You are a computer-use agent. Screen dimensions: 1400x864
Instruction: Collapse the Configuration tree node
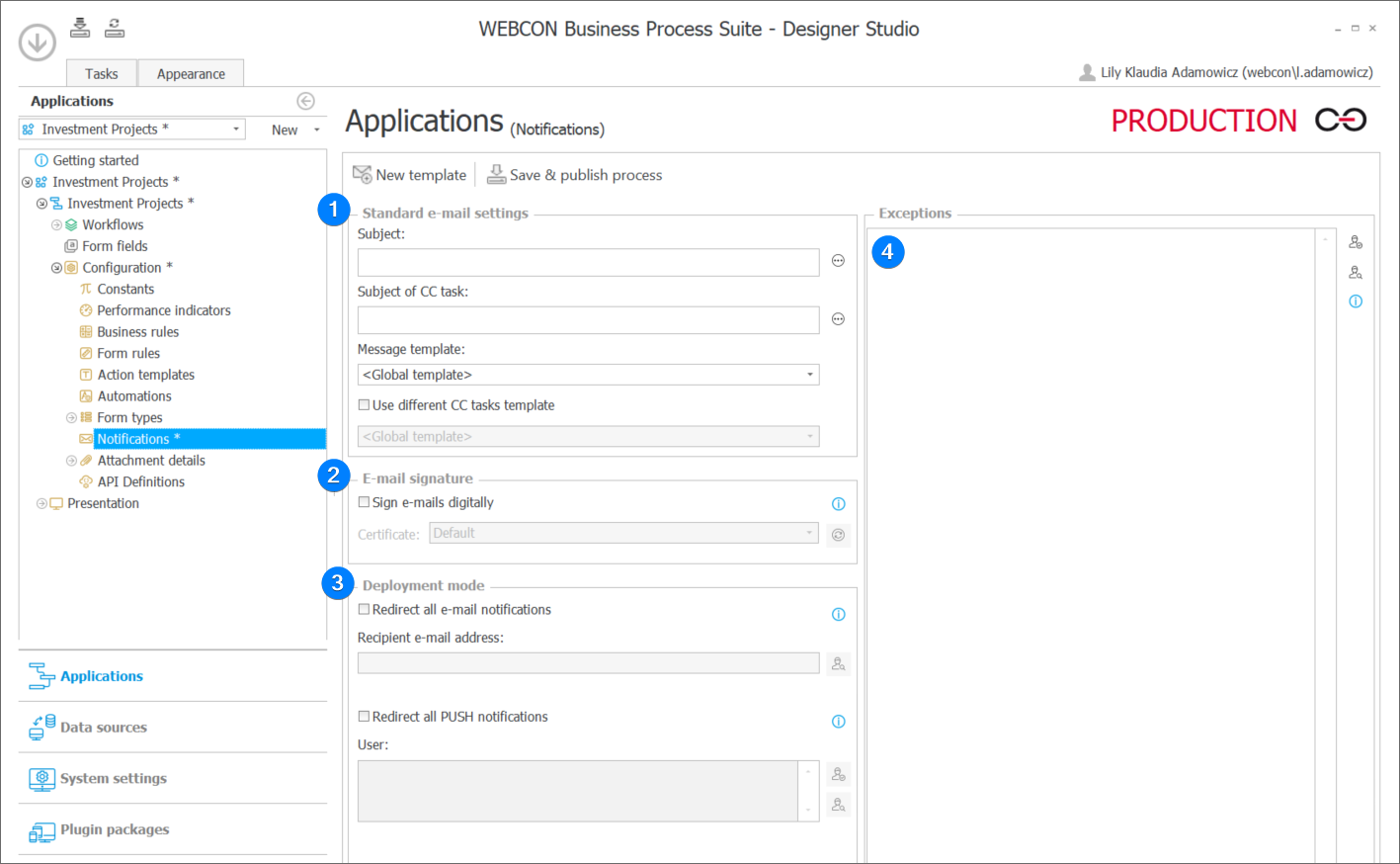(56, 268)
